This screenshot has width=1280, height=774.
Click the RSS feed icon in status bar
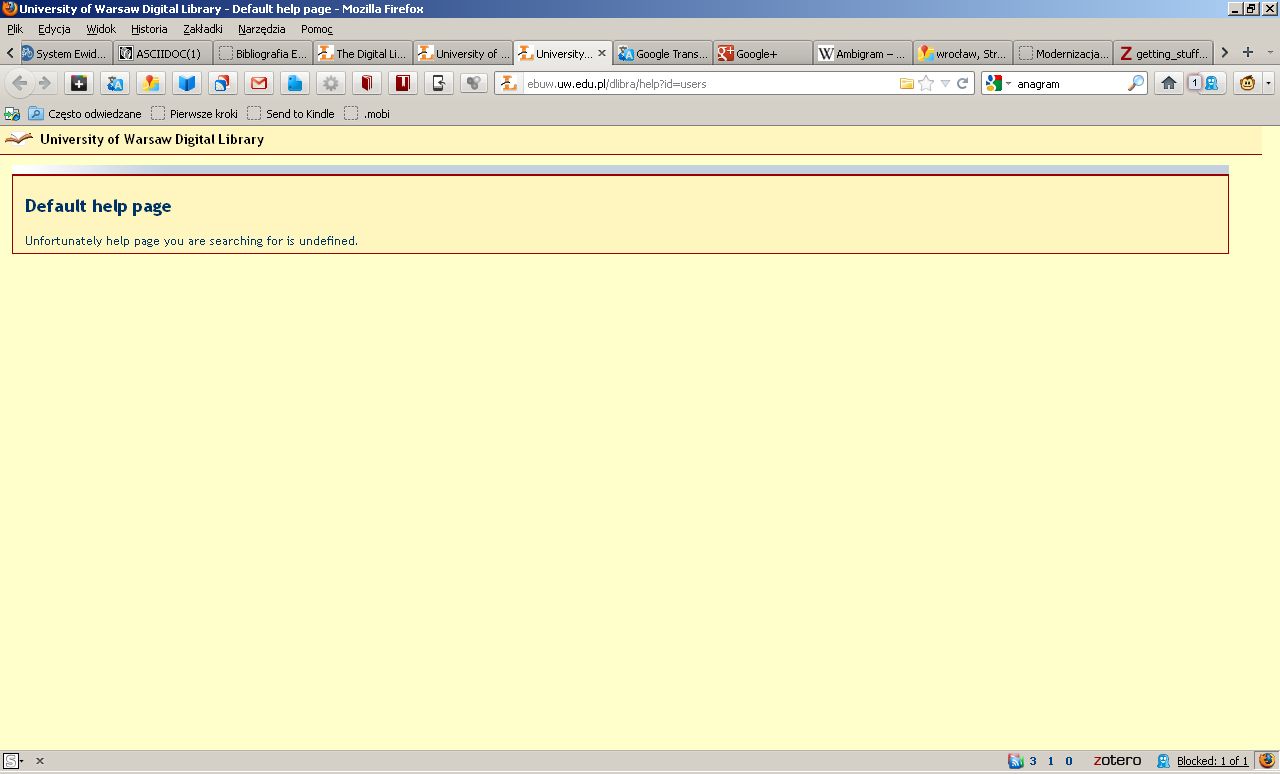[1015, 761]
